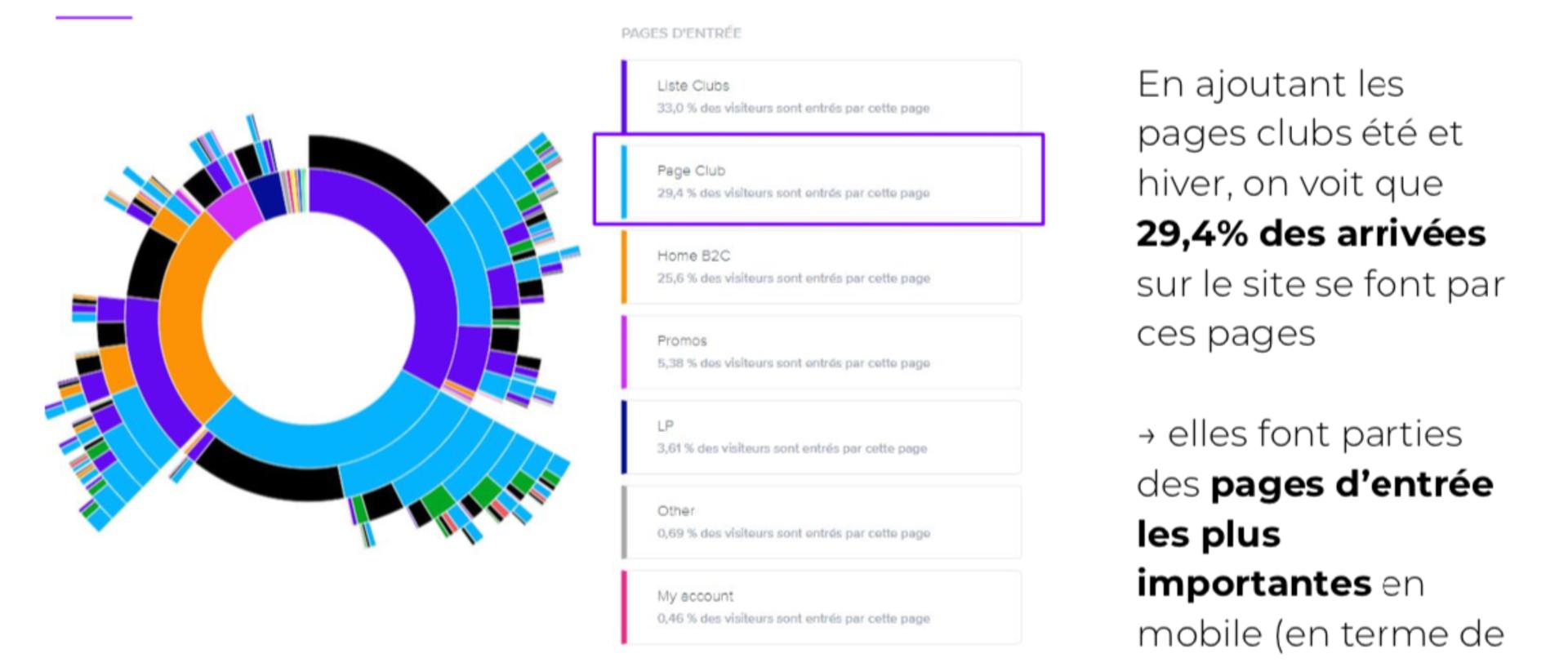Click the light blue bar beside Page Club
Screen dimensions: 1568x667
tap(624, 181)
